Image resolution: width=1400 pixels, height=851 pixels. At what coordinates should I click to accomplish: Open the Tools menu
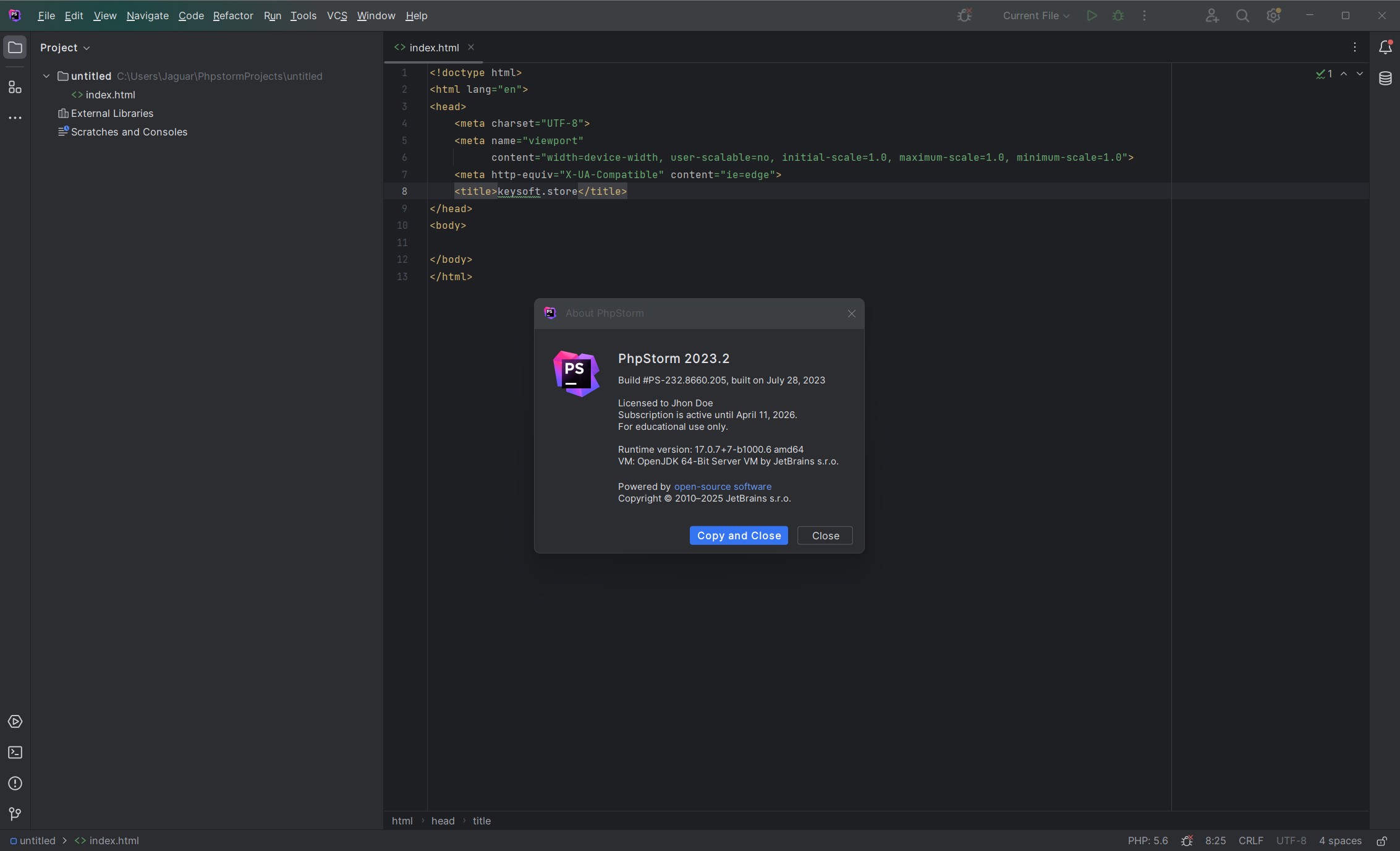[x=303, y=16]
